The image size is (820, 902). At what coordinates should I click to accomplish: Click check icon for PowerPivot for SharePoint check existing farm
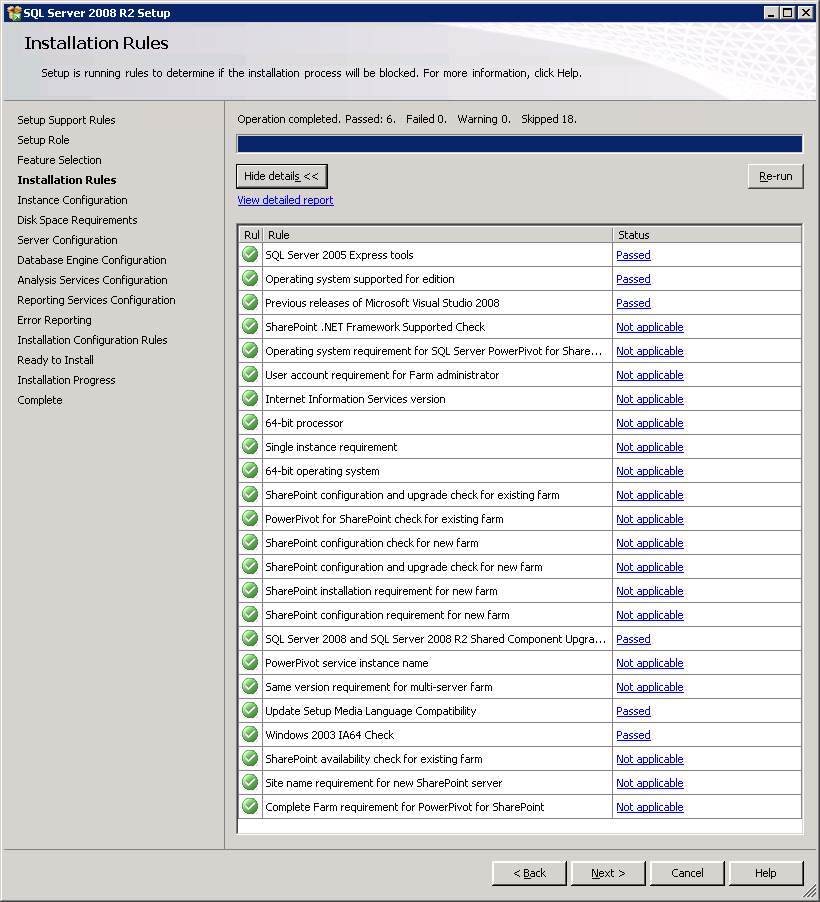click(x=250, y=519)
